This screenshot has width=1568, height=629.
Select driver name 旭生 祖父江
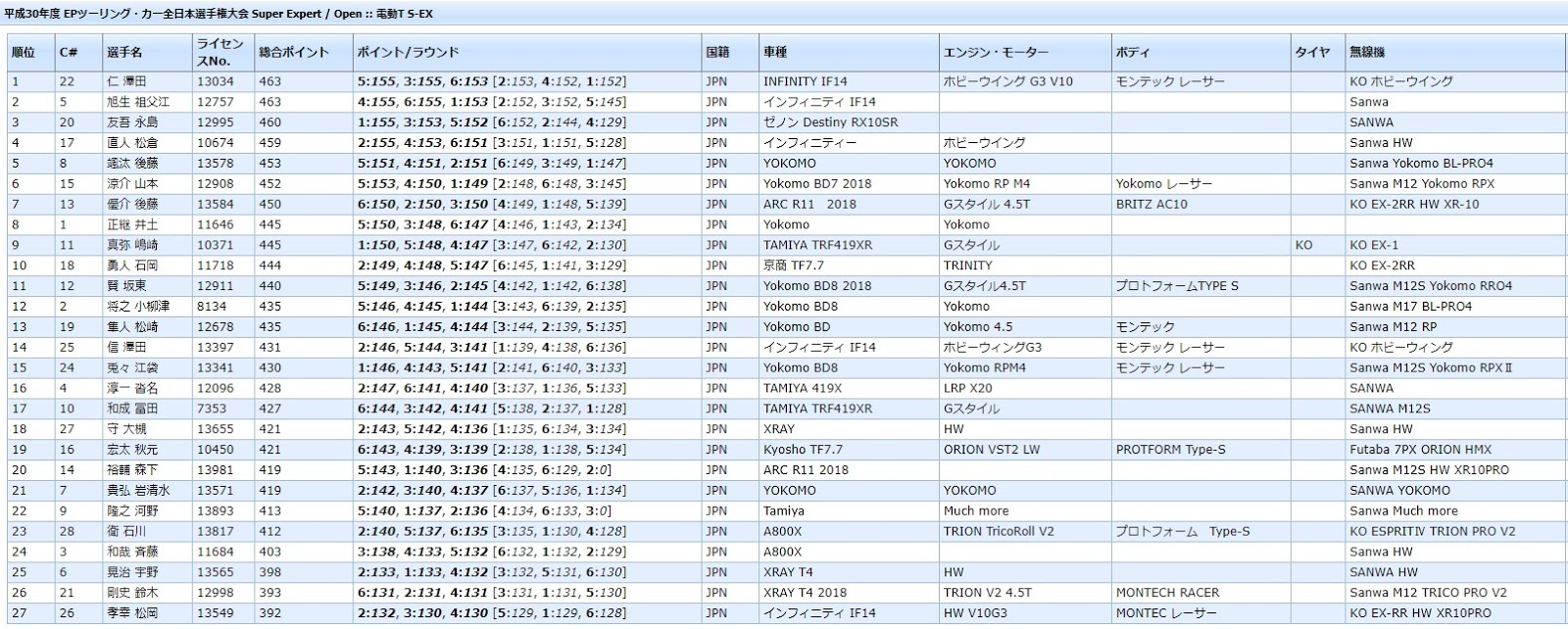(x=138, y=102)
